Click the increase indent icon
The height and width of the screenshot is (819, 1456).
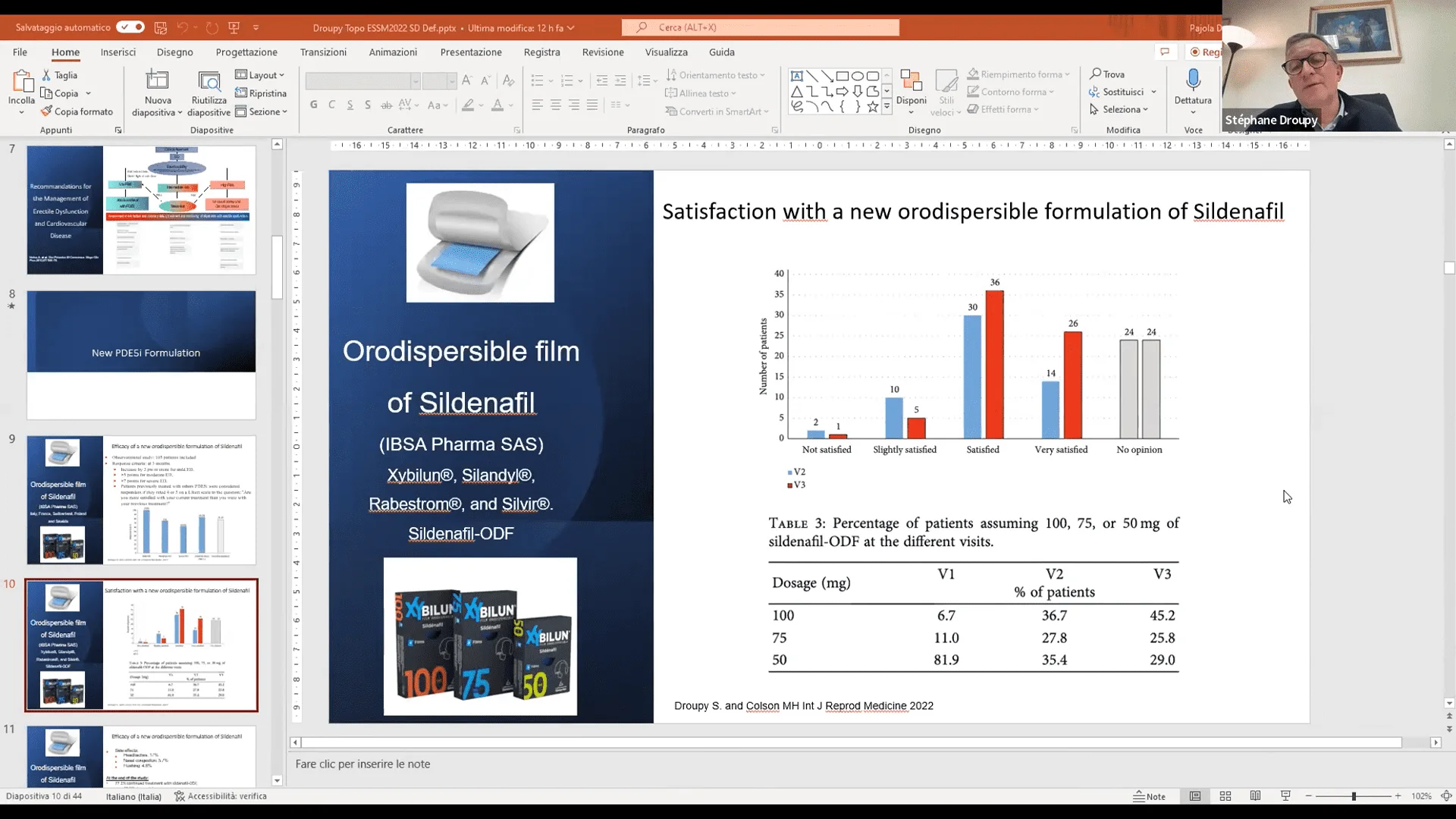(620, 80)
